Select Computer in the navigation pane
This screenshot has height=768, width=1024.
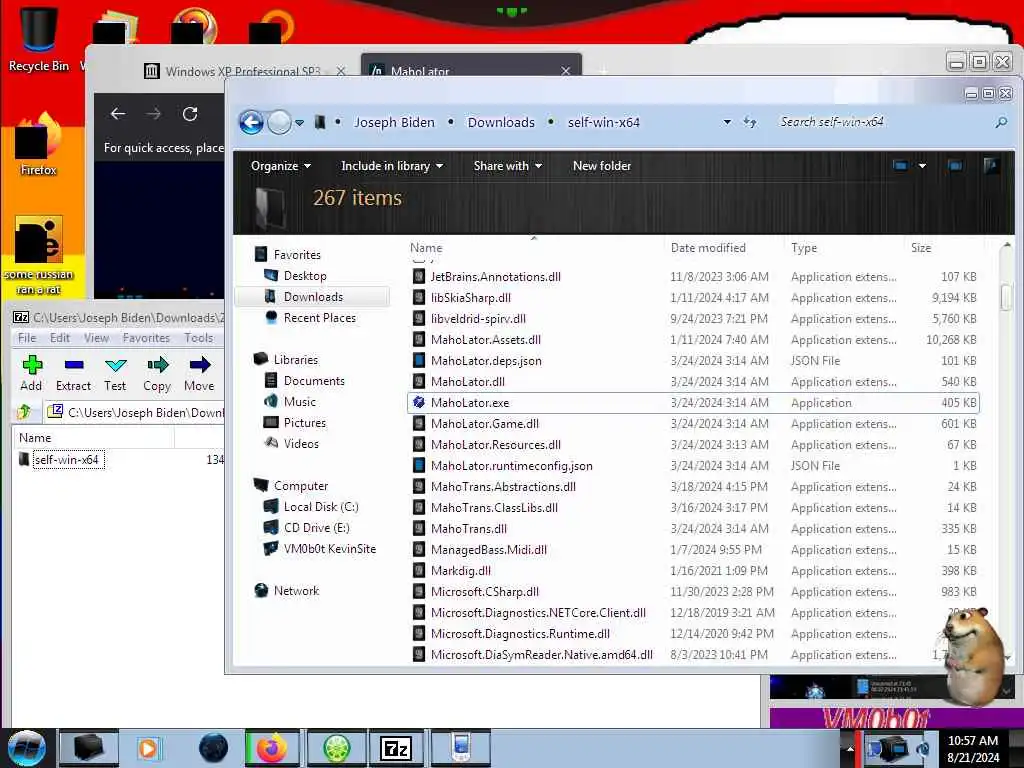tap(300, 485)
